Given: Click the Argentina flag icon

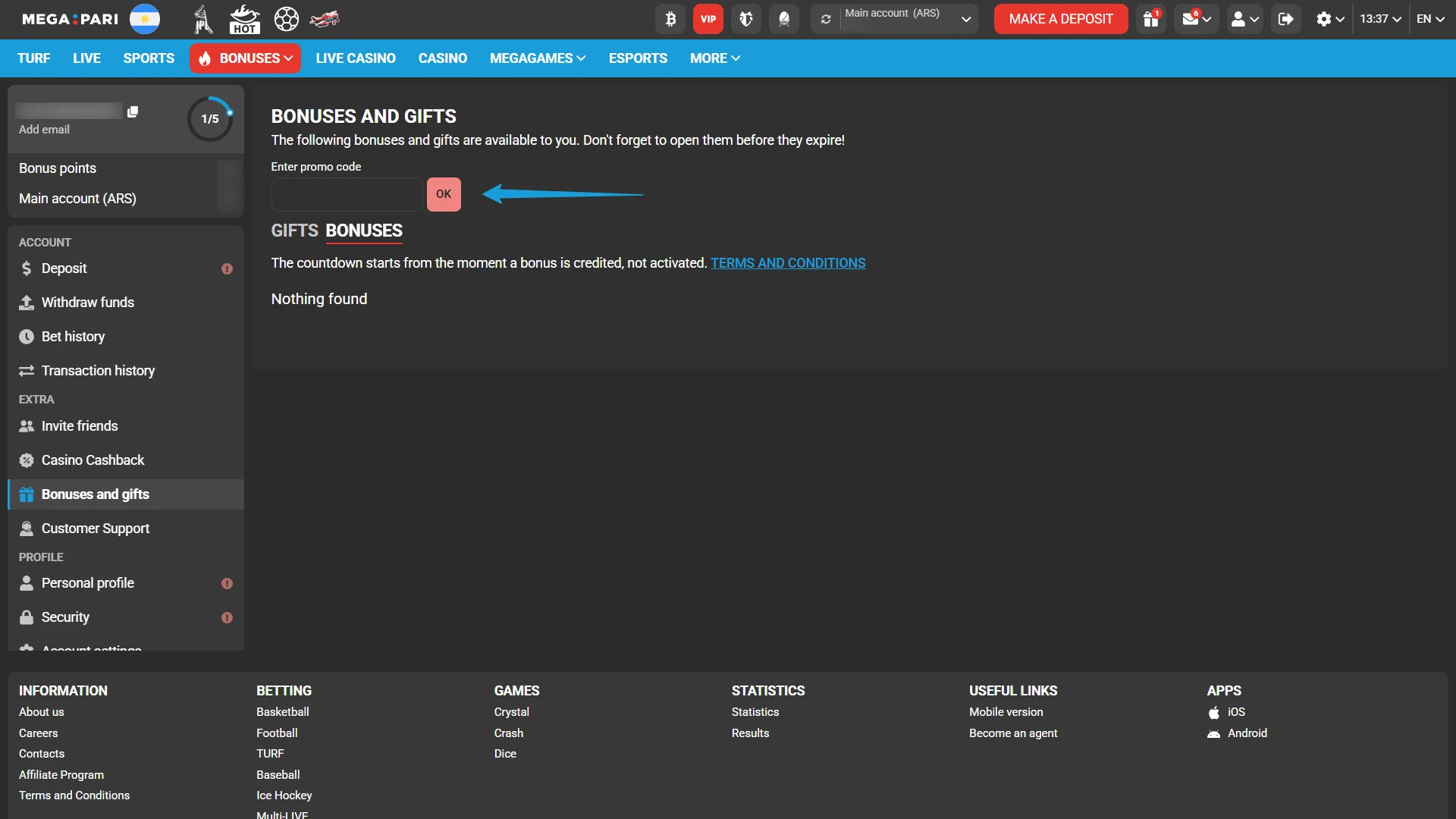Looking at the screenshot, I should 145,19.
